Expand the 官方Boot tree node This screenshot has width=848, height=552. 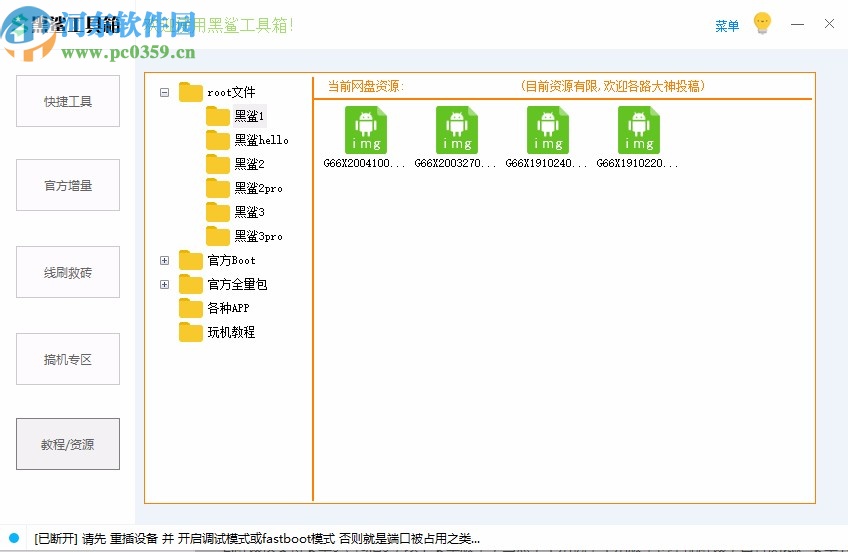(x=164, y=261)
